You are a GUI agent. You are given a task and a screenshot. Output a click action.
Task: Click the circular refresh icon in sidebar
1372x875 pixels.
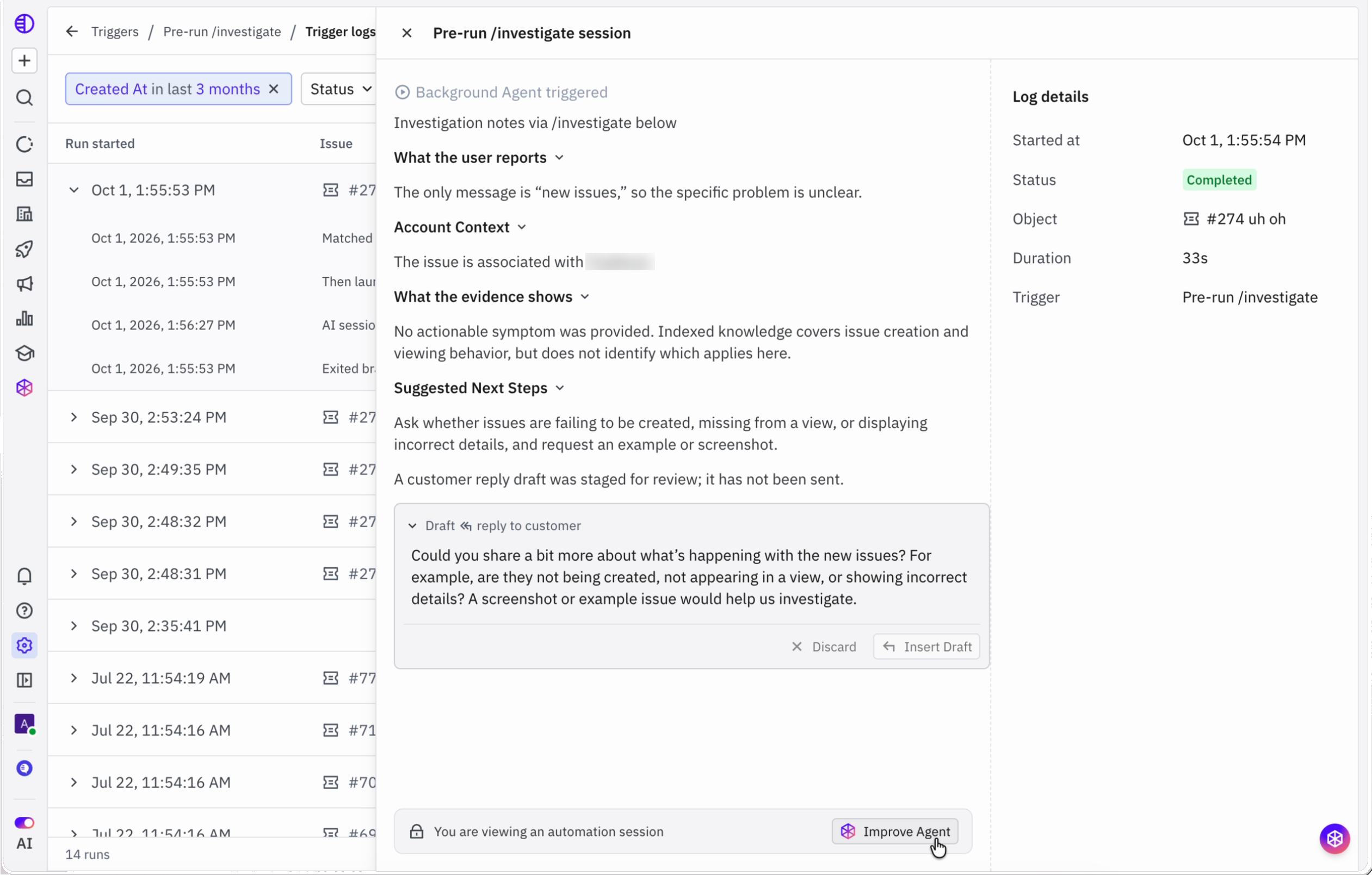click(x=24, y=144)
